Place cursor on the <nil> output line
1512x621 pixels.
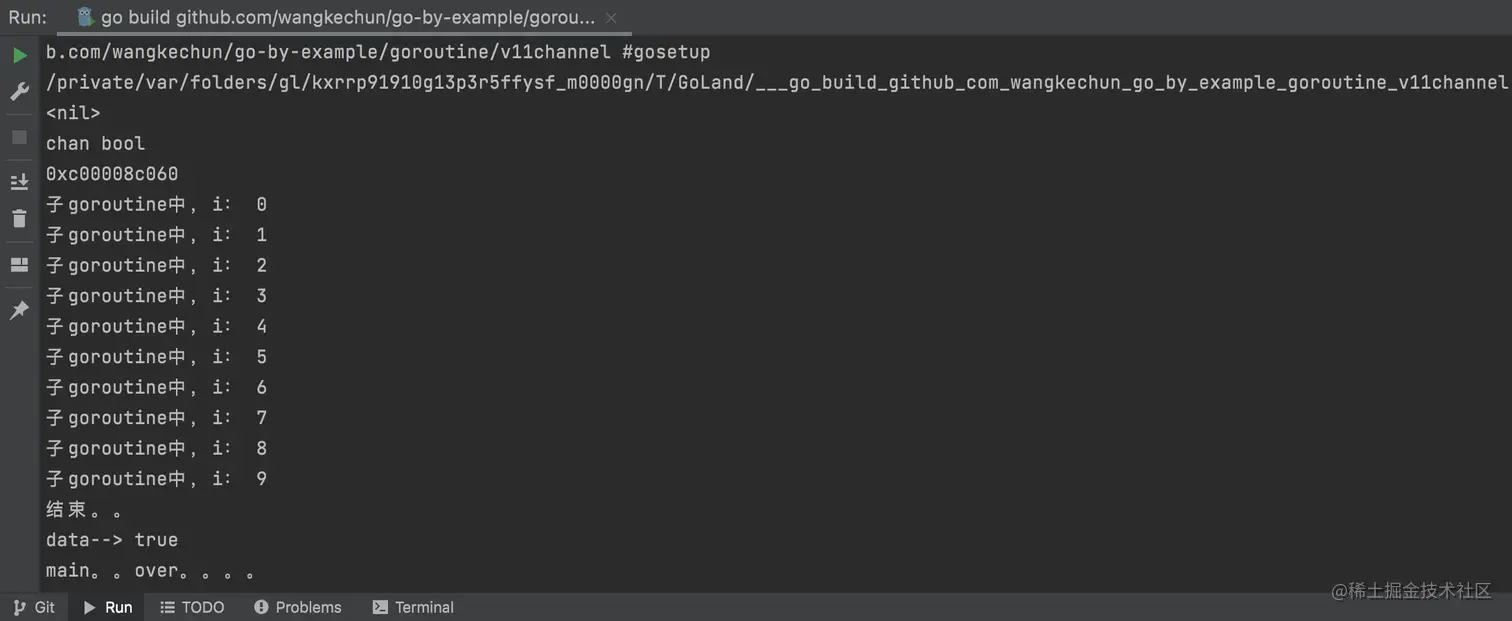tap(73, 113)
